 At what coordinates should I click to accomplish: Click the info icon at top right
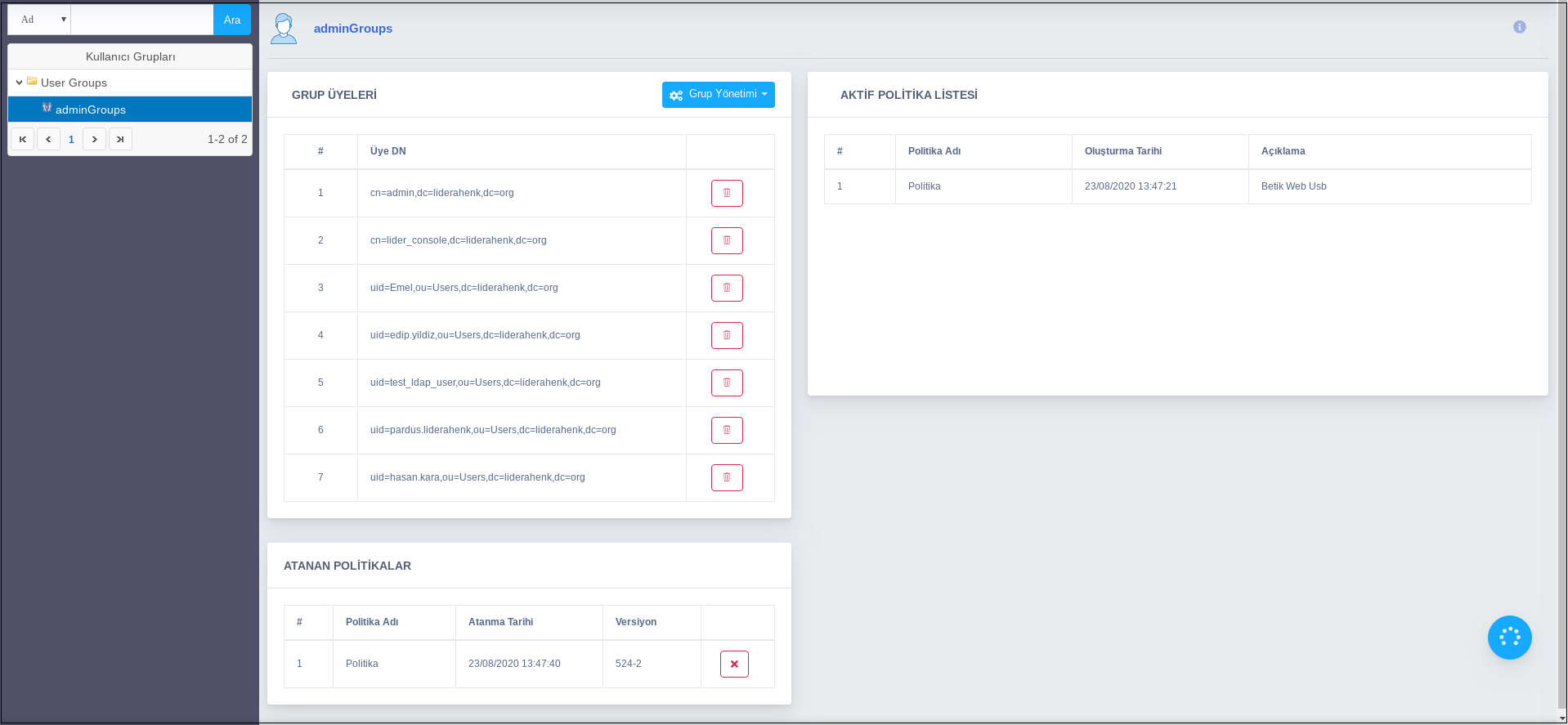1519,27
